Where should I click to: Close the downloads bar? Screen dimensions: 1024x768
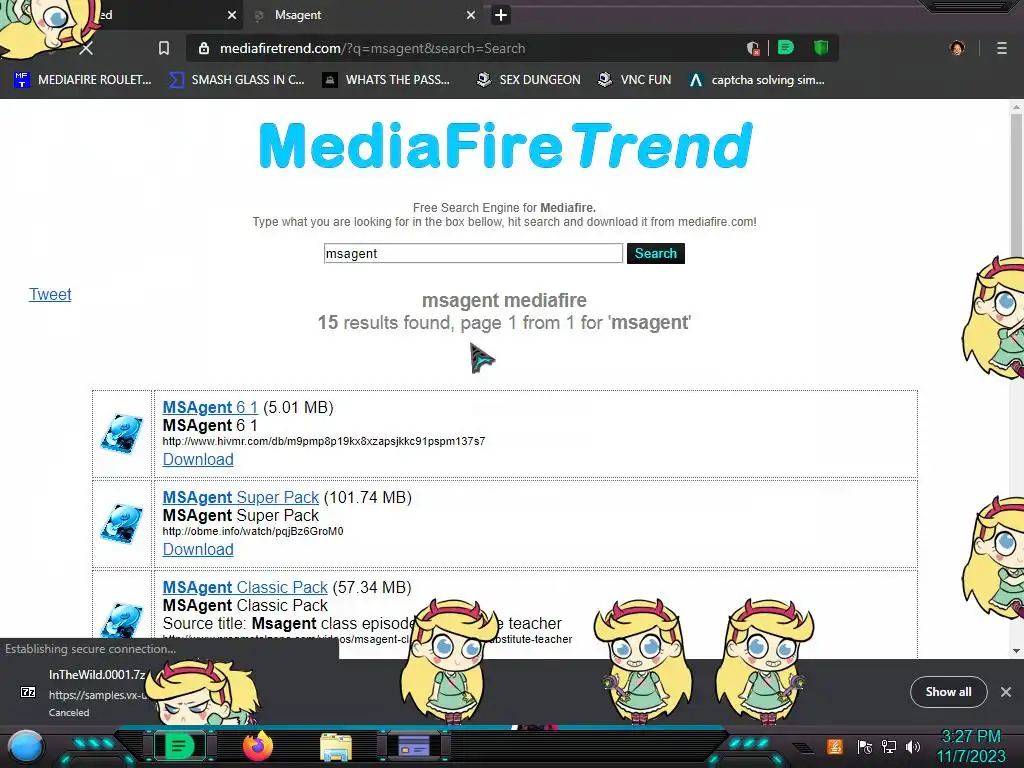[x=1006, y=692]
